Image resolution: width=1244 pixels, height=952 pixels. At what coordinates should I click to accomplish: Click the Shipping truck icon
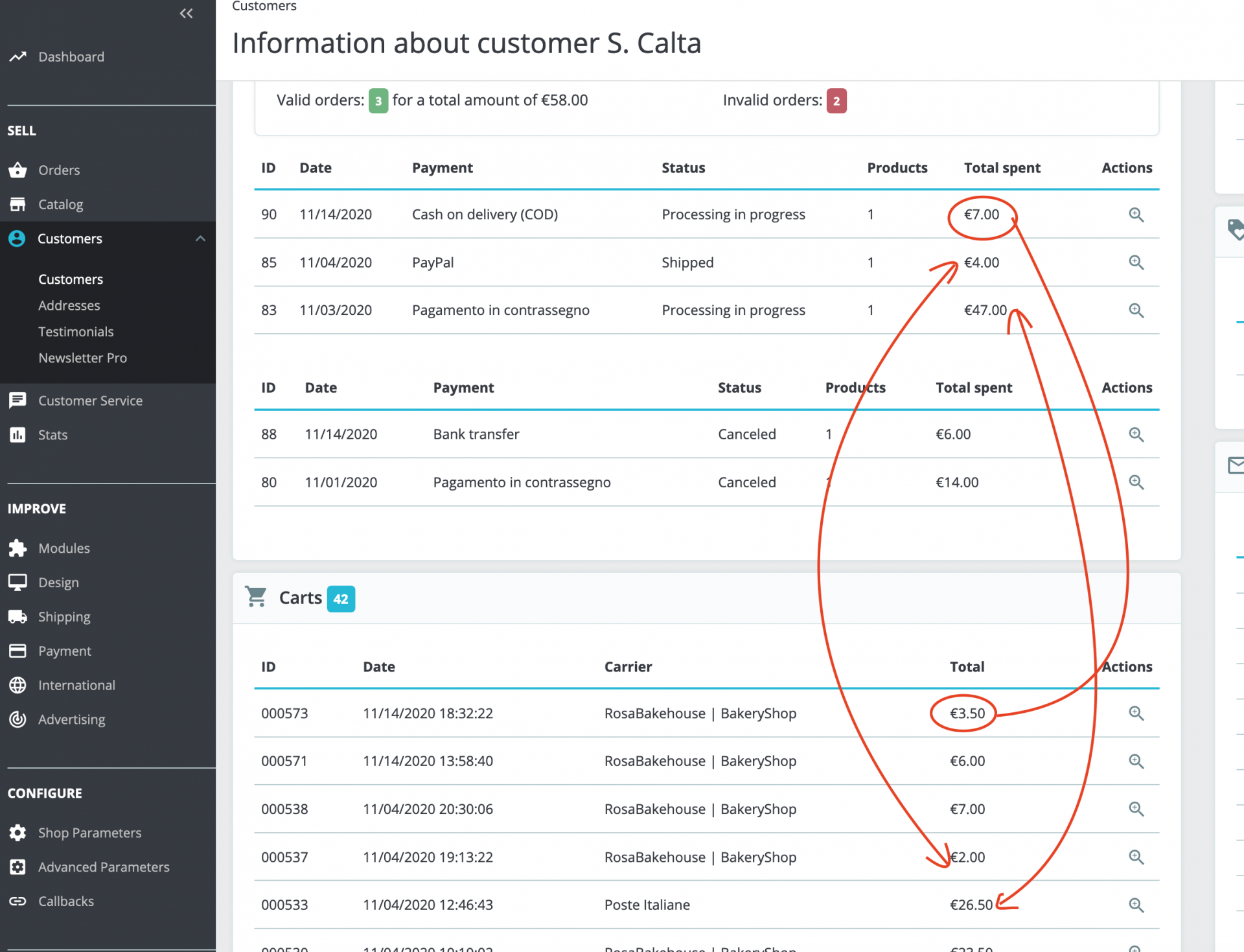(x=17, y=617)
